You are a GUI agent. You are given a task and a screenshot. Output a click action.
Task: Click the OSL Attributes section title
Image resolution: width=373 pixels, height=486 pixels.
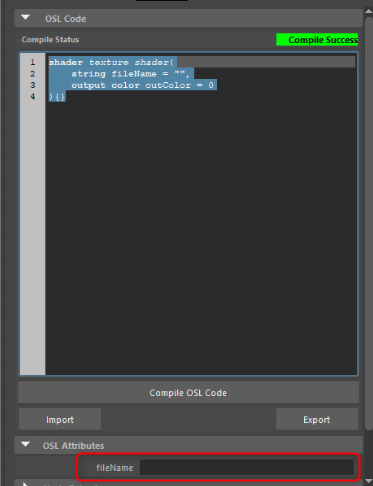73,446
